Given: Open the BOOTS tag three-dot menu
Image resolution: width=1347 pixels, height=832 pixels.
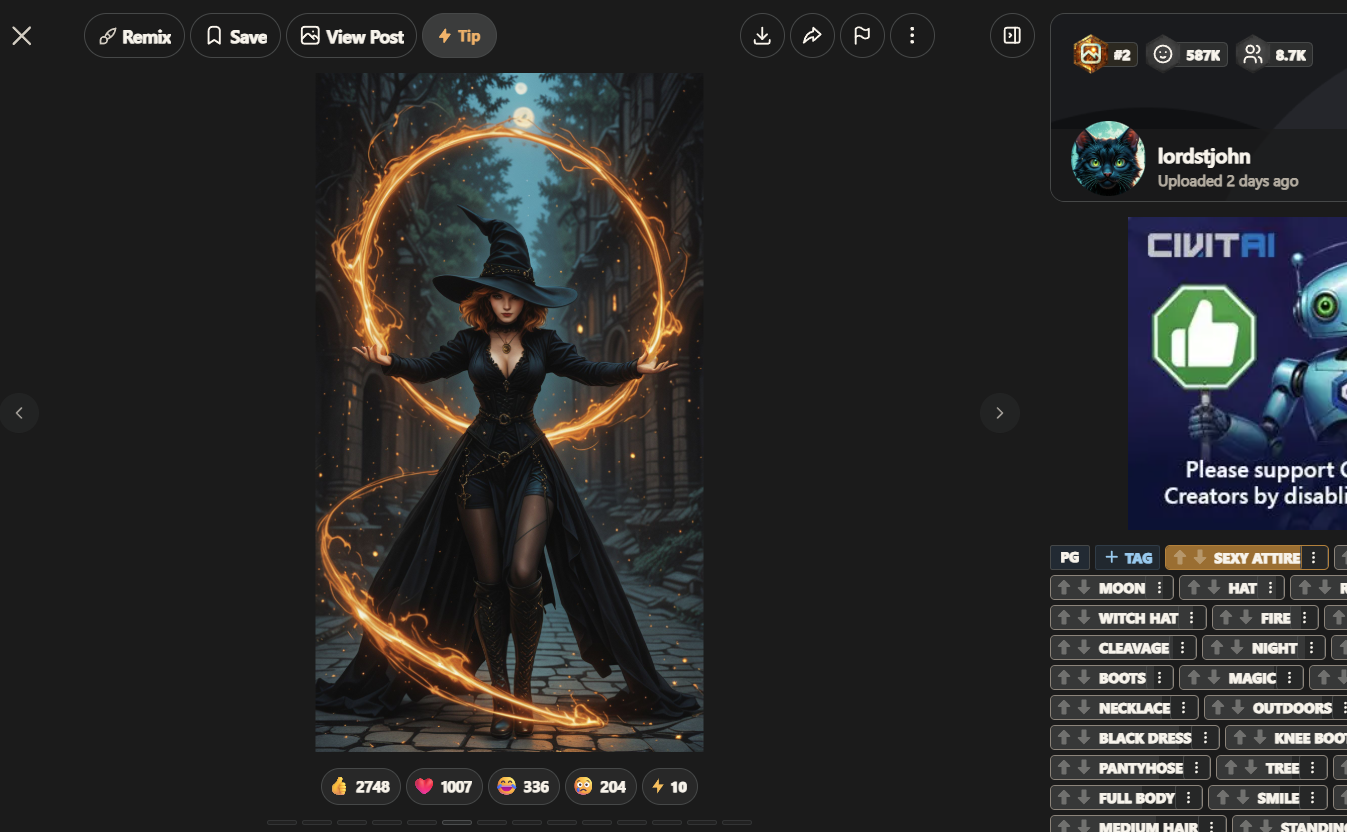Looking at the screenshot, I should pyautogui.click(x=1160, y=678).
